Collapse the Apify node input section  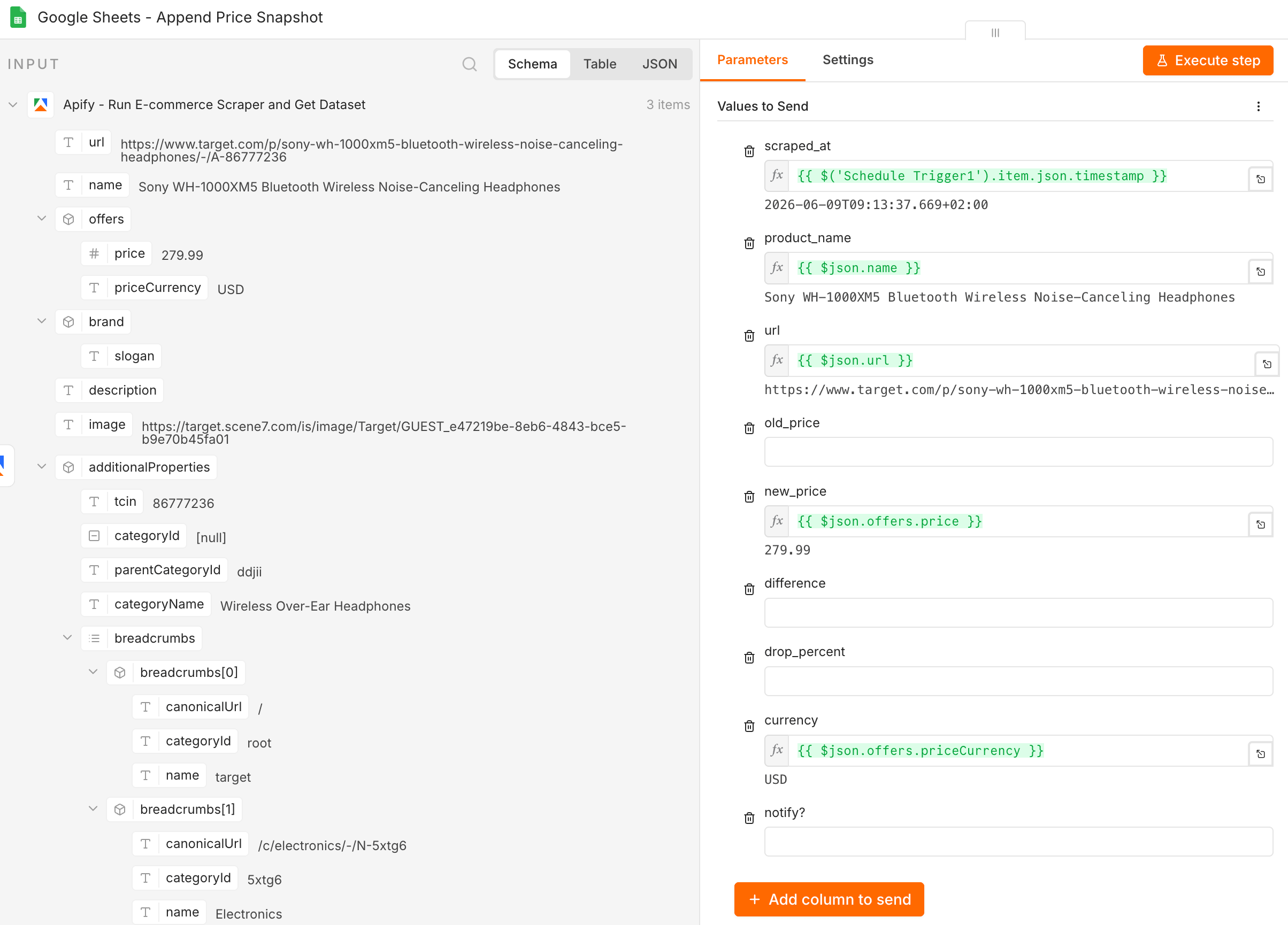coord(12,104)
